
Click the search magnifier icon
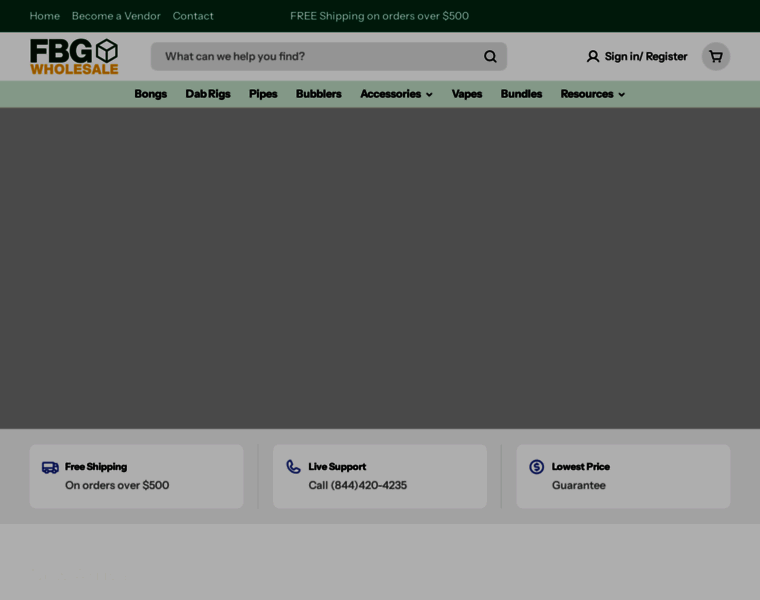pos(490,57)
